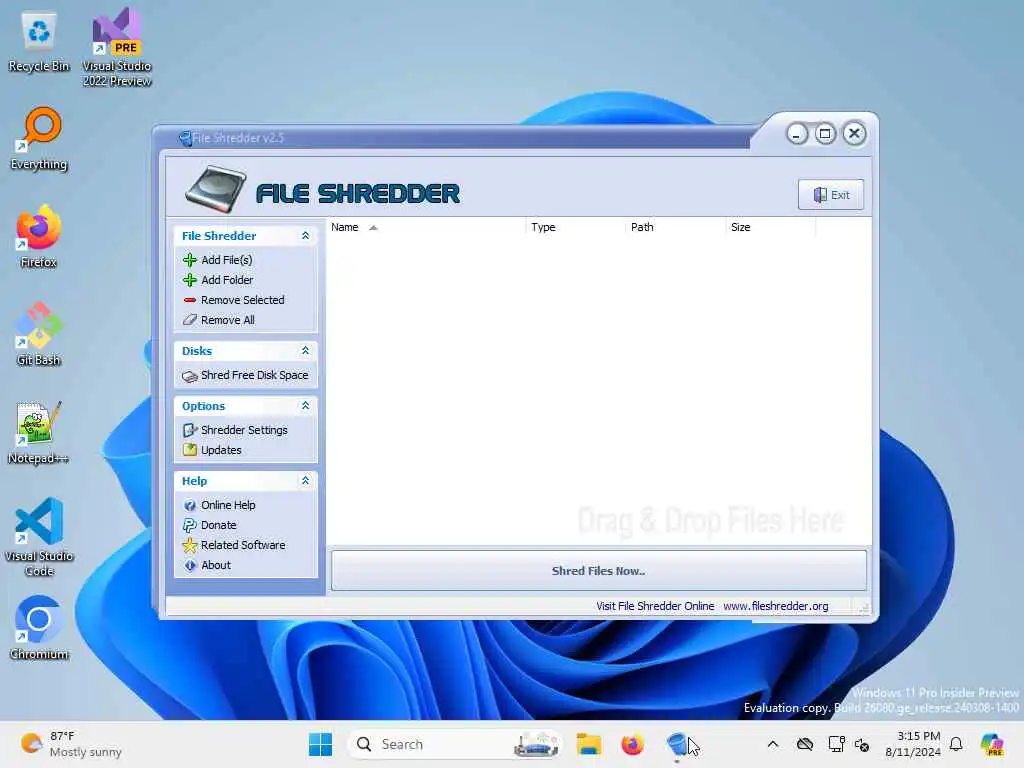Collapse the File Shredder sidebar section

[305, 236]
